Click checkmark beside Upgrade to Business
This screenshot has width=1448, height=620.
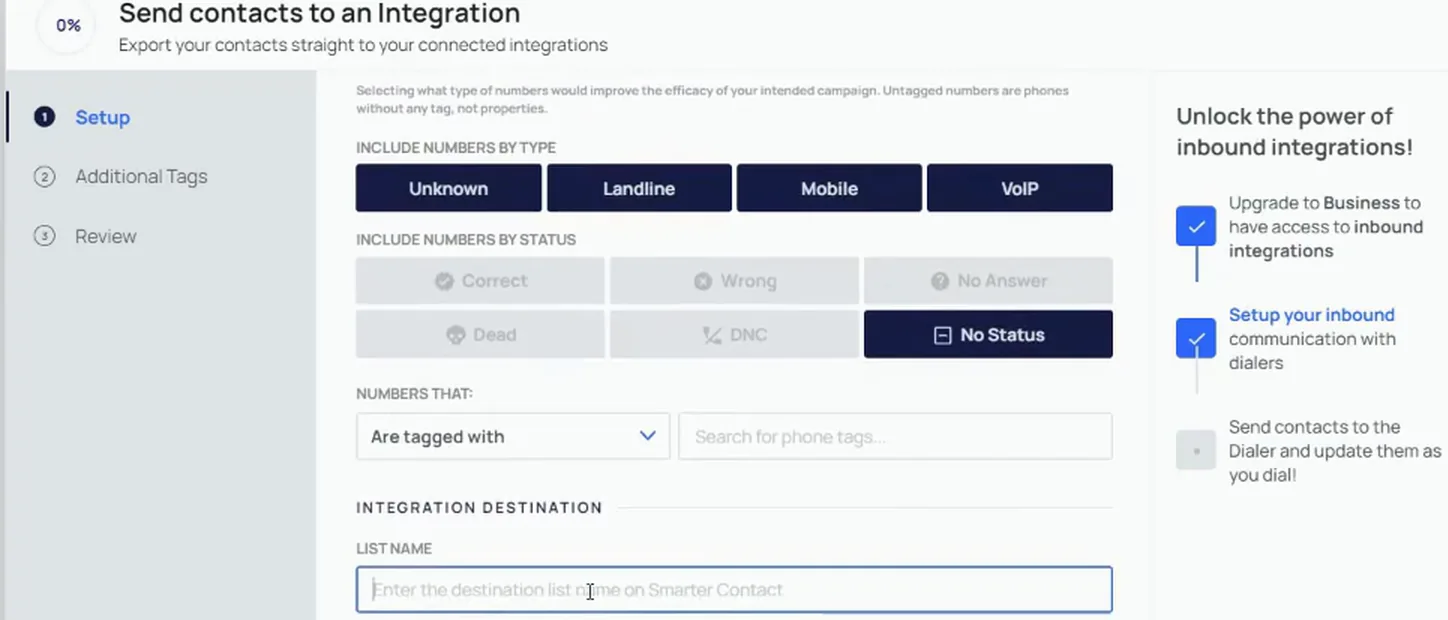pyautogui.click(x=1196, y=226)
